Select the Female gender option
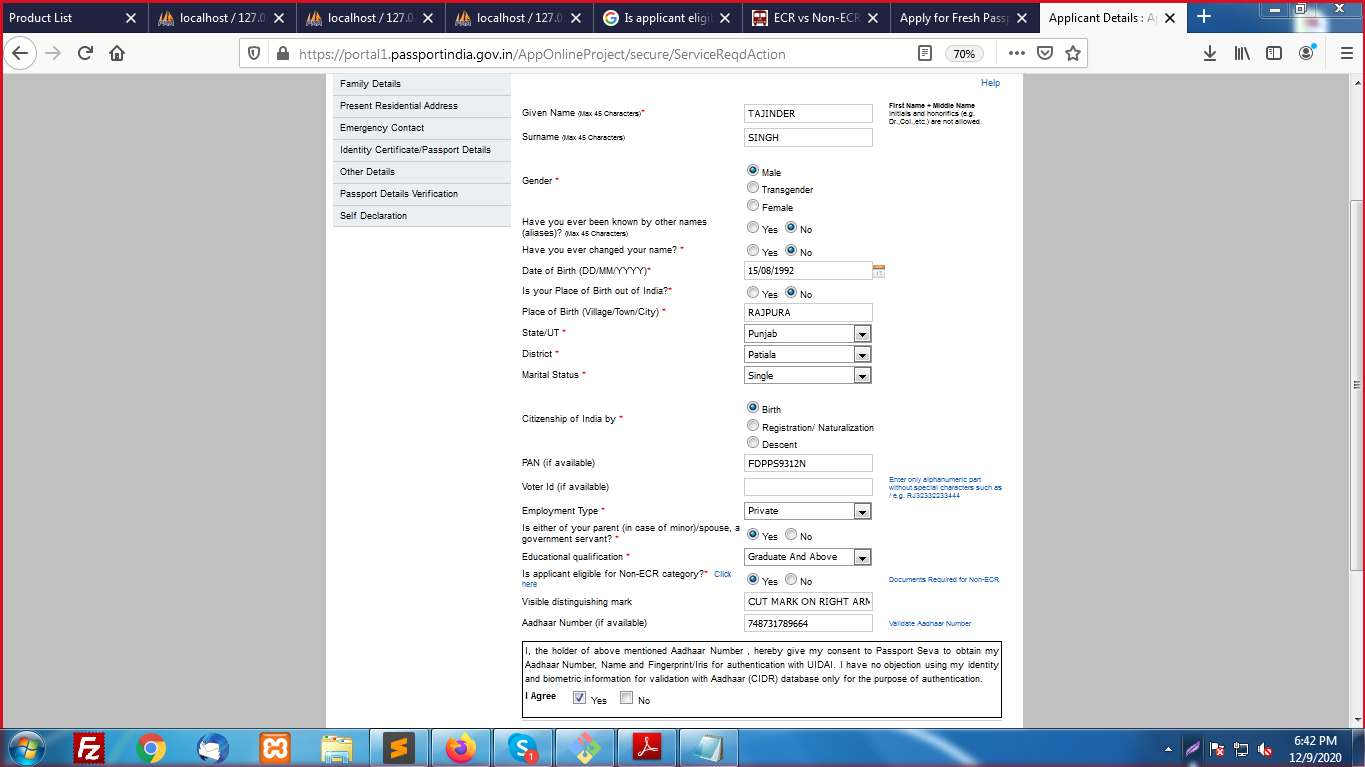 pyautogui.click(x=753, y=206)
